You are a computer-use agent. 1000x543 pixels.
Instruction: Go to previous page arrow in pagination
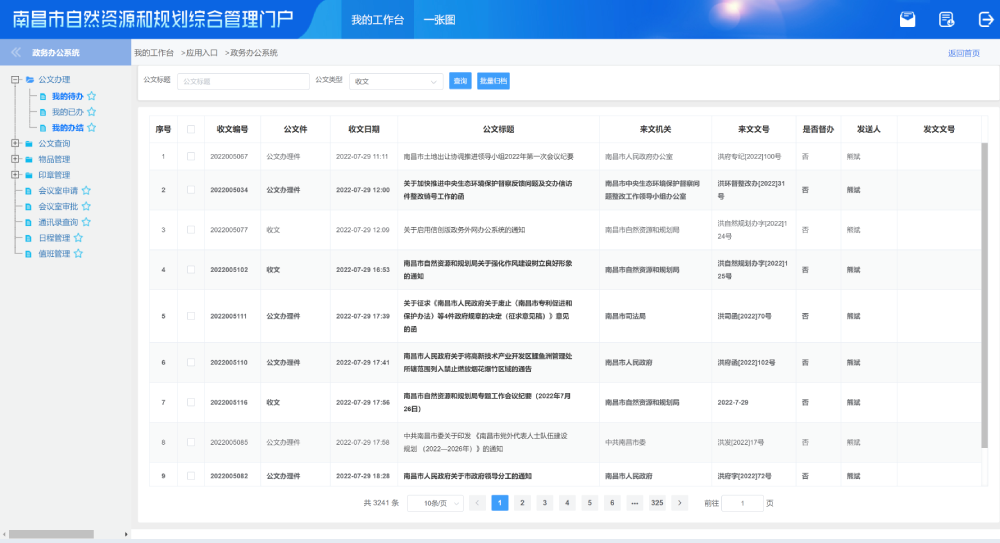(477, 503)
